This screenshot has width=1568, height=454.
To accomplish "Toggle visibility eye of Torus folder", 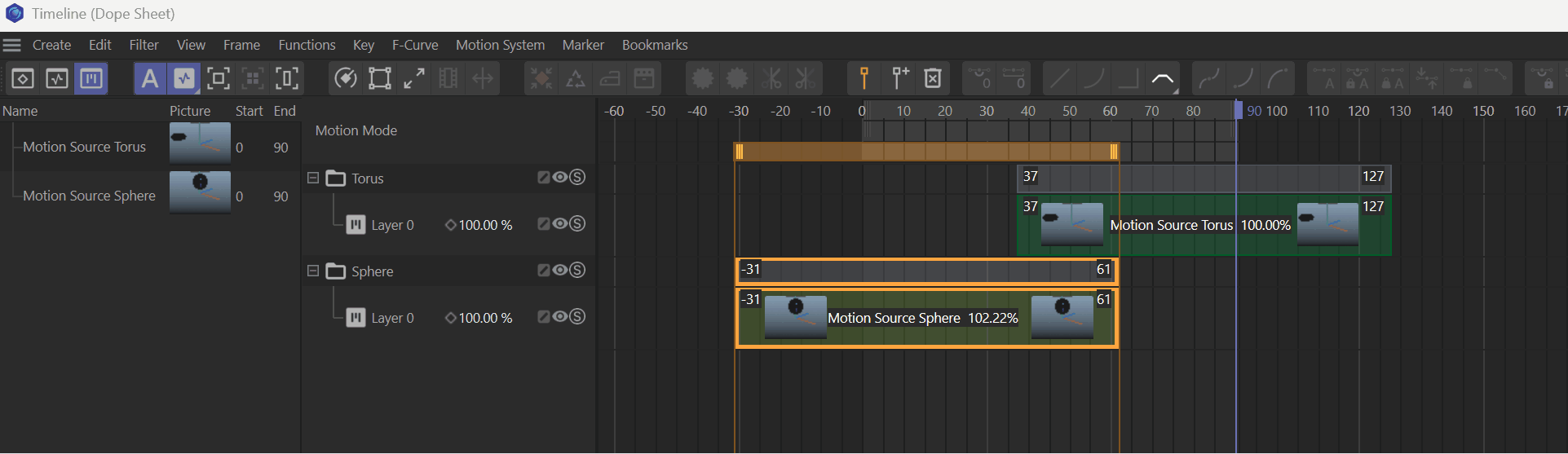I will (x=560, y=177).
